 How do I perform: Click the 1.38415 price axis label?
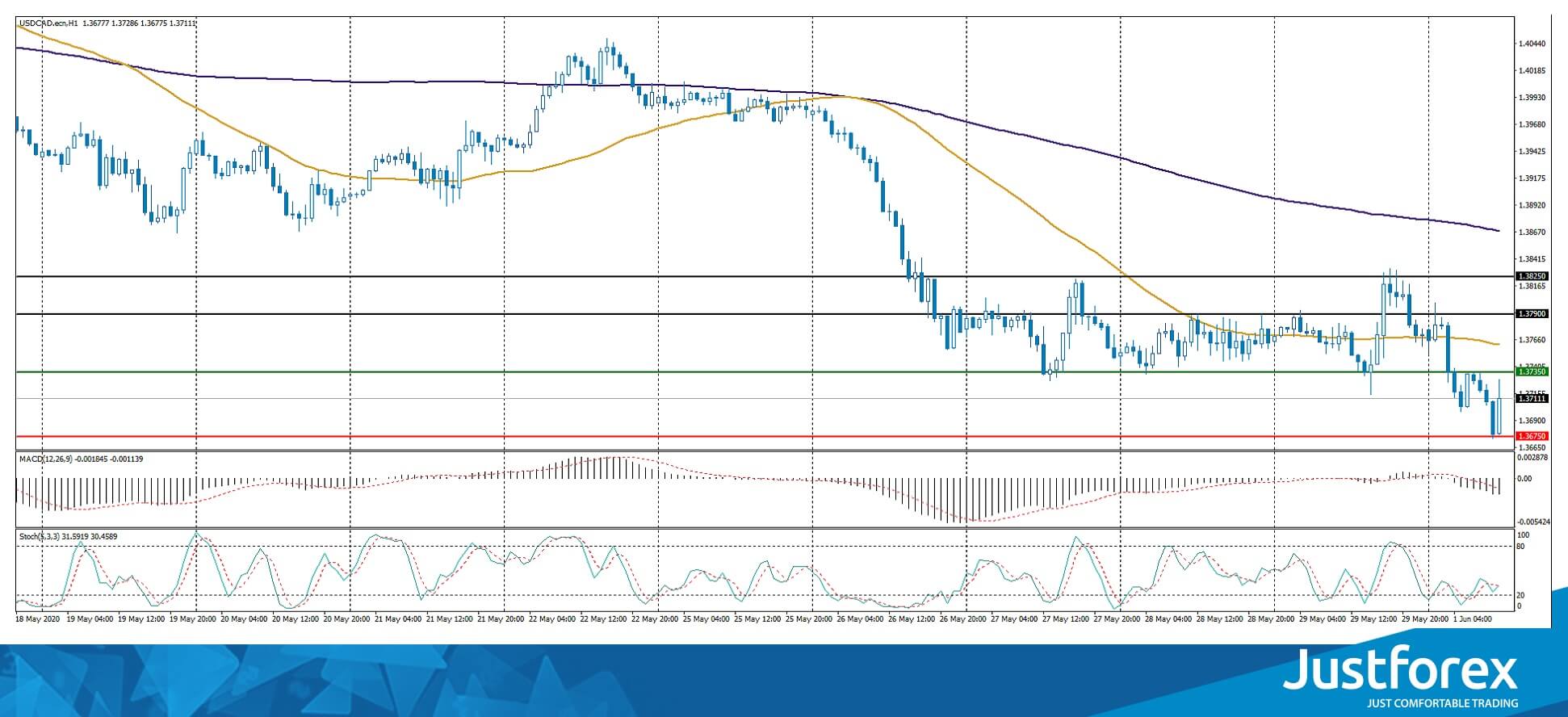1532,259
